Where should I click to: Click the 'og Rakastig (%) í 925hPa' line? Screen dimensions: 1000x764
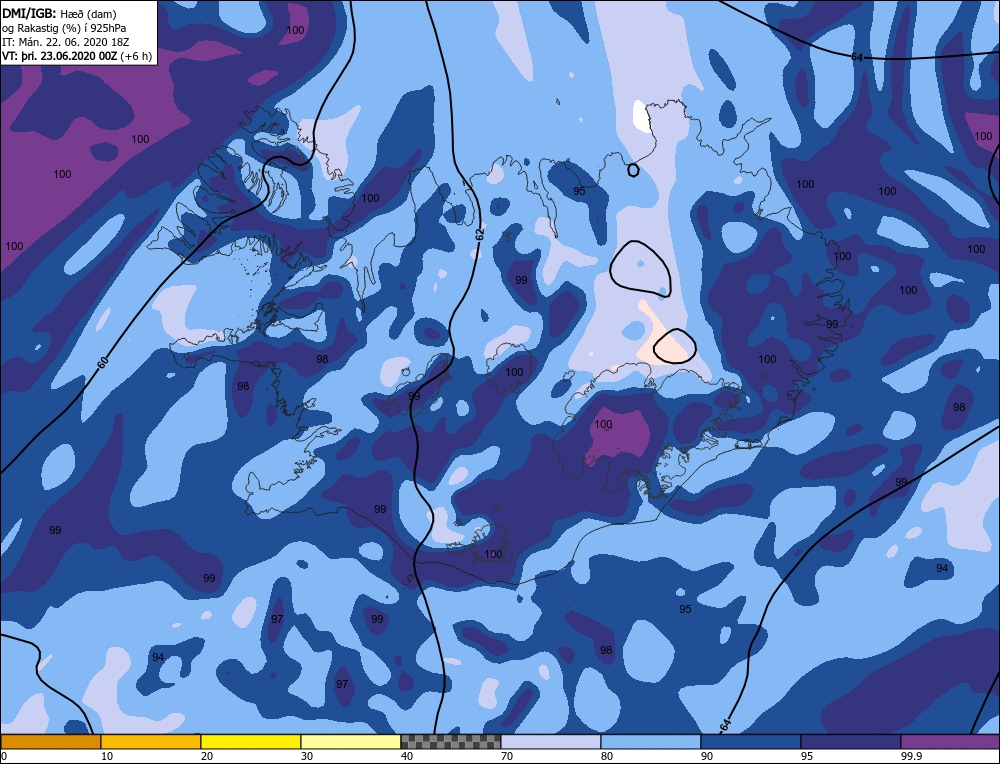[x=64, y=28]
